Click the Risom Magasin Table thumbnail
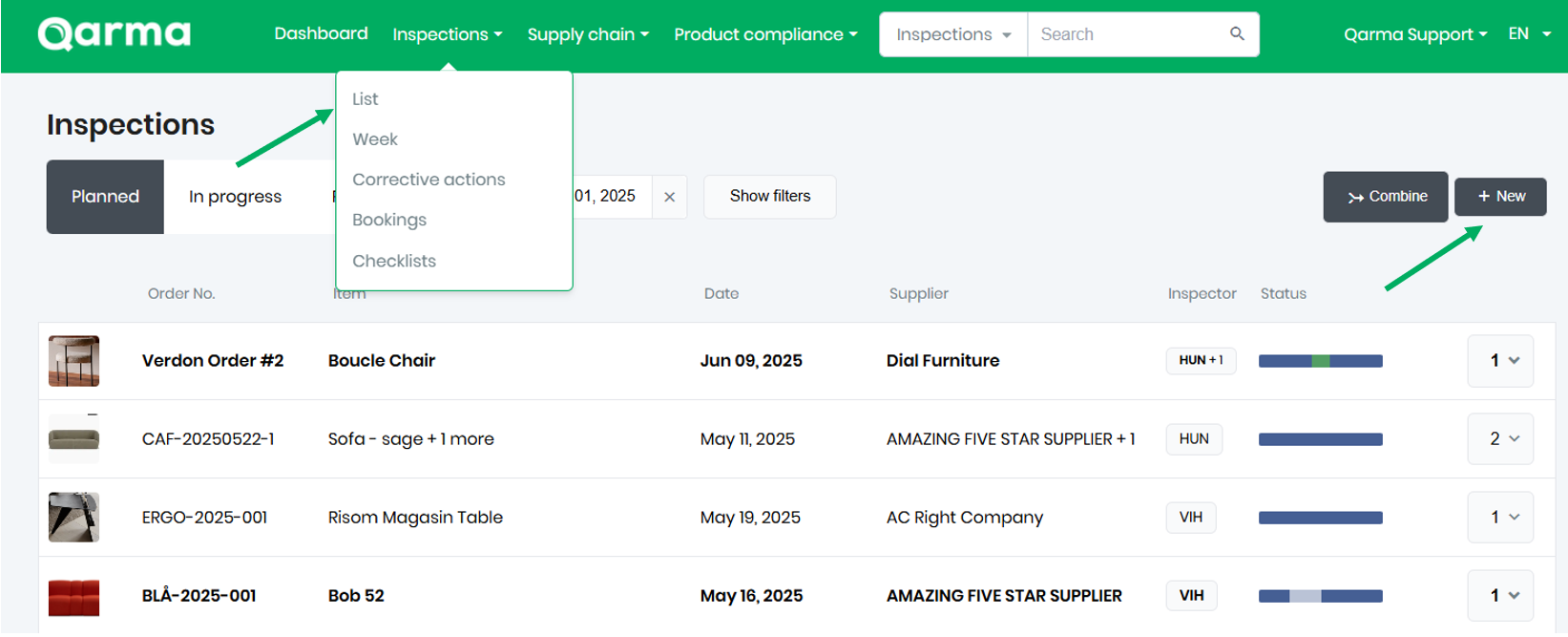This screenshot has height=637, width=1568. click(73, 518)
